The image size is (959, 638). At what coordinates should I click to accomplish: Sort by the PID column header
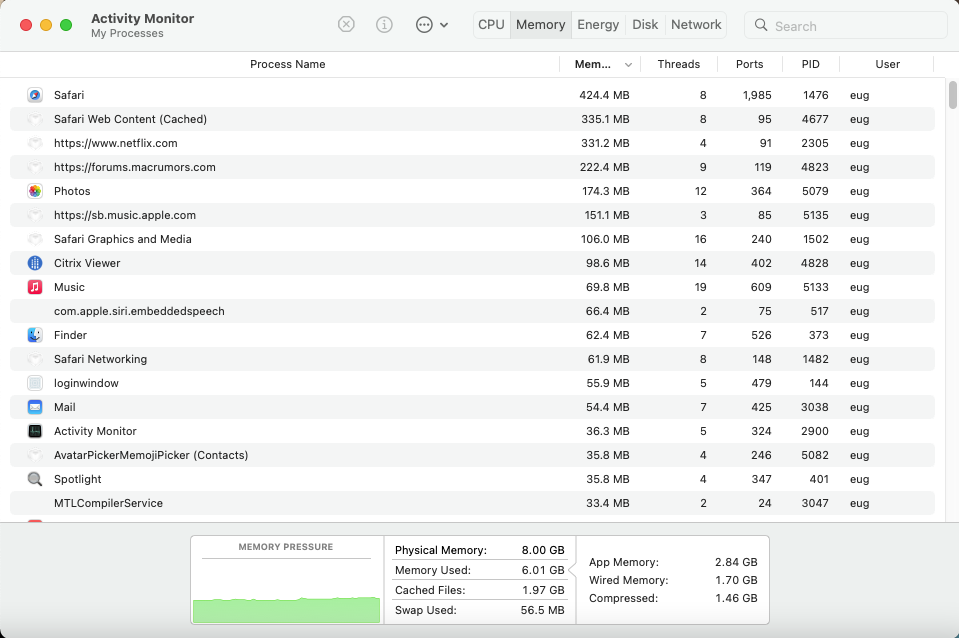point(810,64)
